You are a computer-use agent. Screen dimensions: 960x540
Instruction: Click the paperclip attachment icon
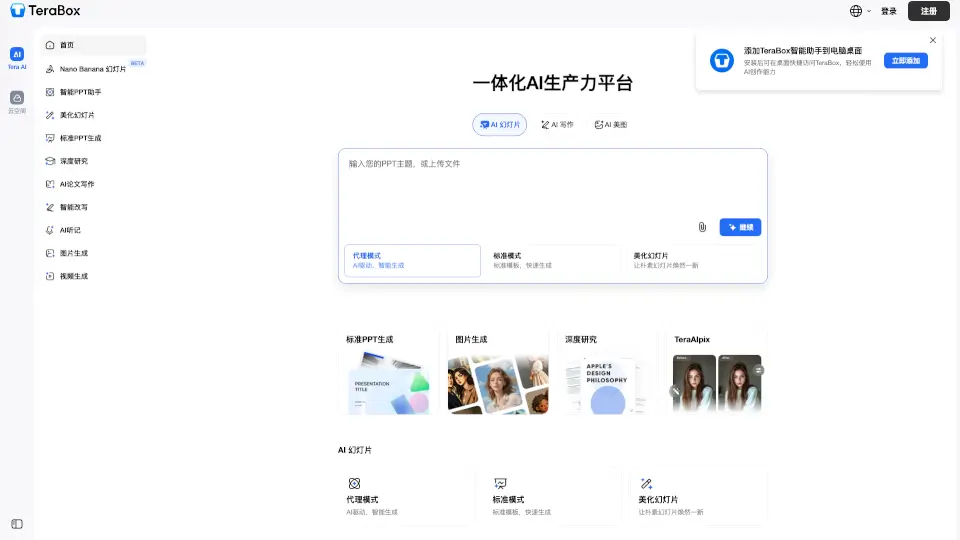point(702,227)
